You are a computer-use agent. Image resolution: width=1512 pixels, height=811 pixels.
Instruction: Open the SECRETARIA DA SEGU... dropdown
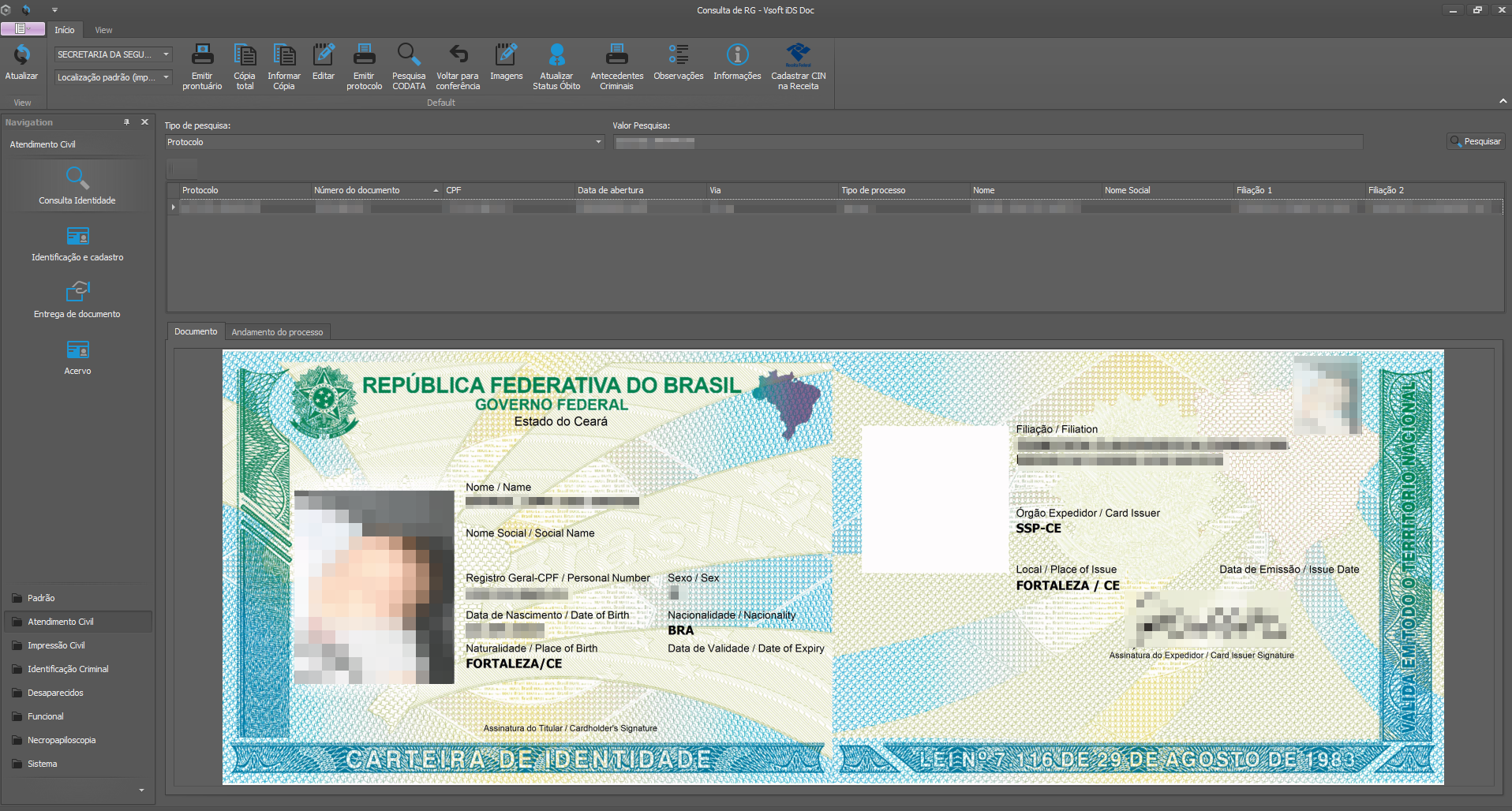166,54
